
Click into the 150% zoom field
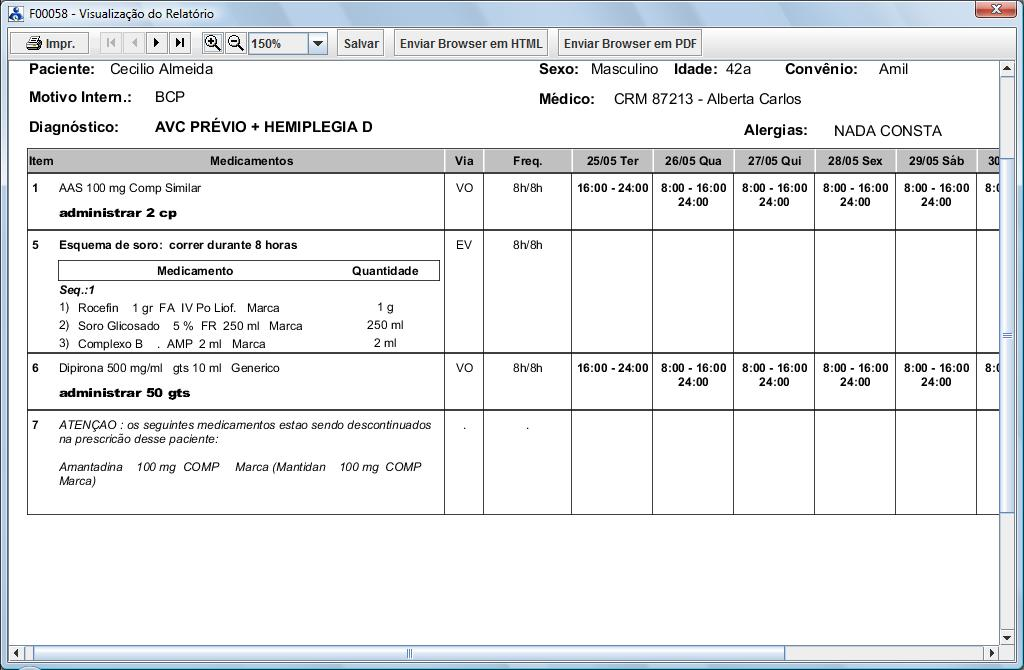click(x=277, y=44)
